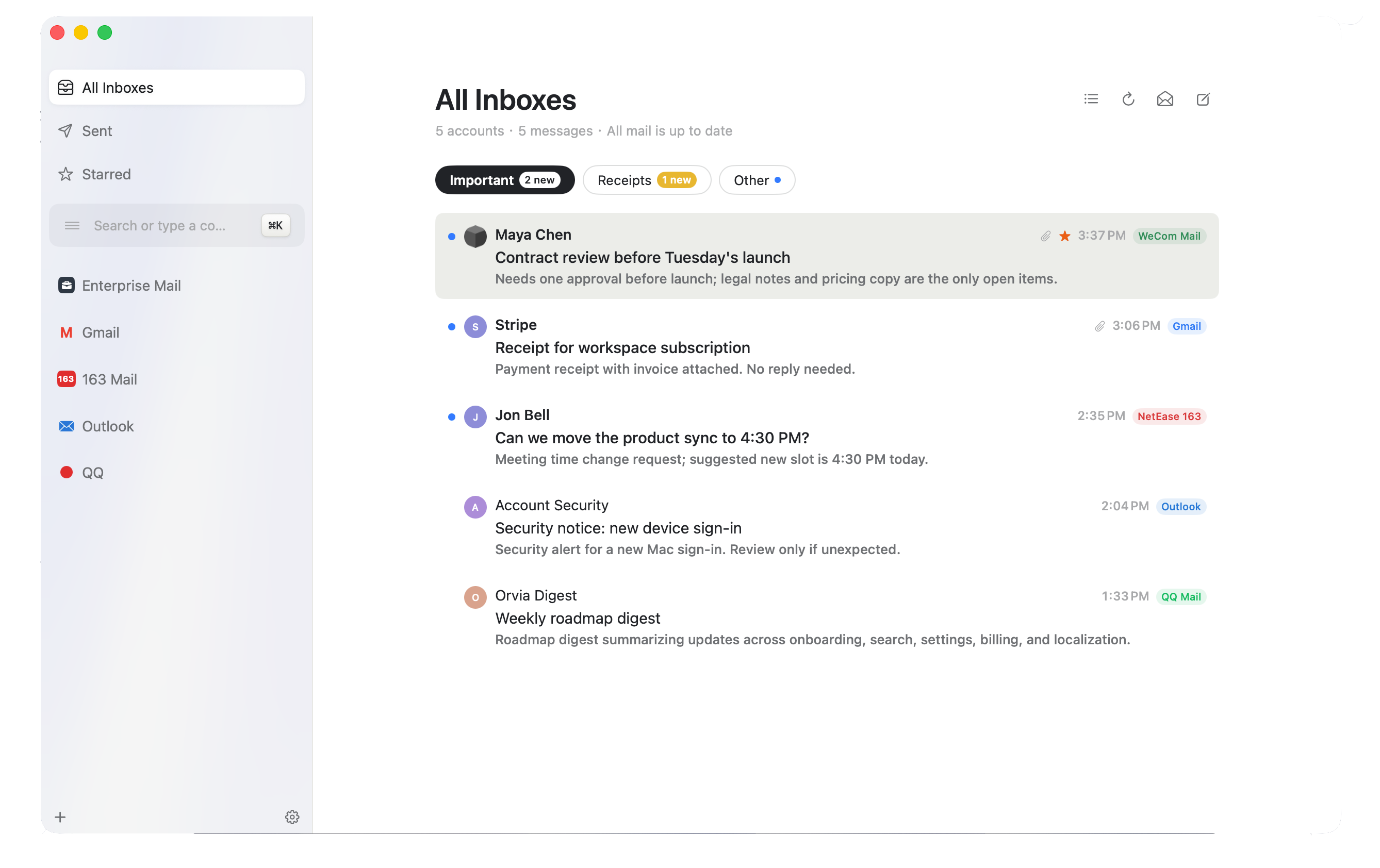Select All Inboxes in sidebar

[x=176, y=87]
